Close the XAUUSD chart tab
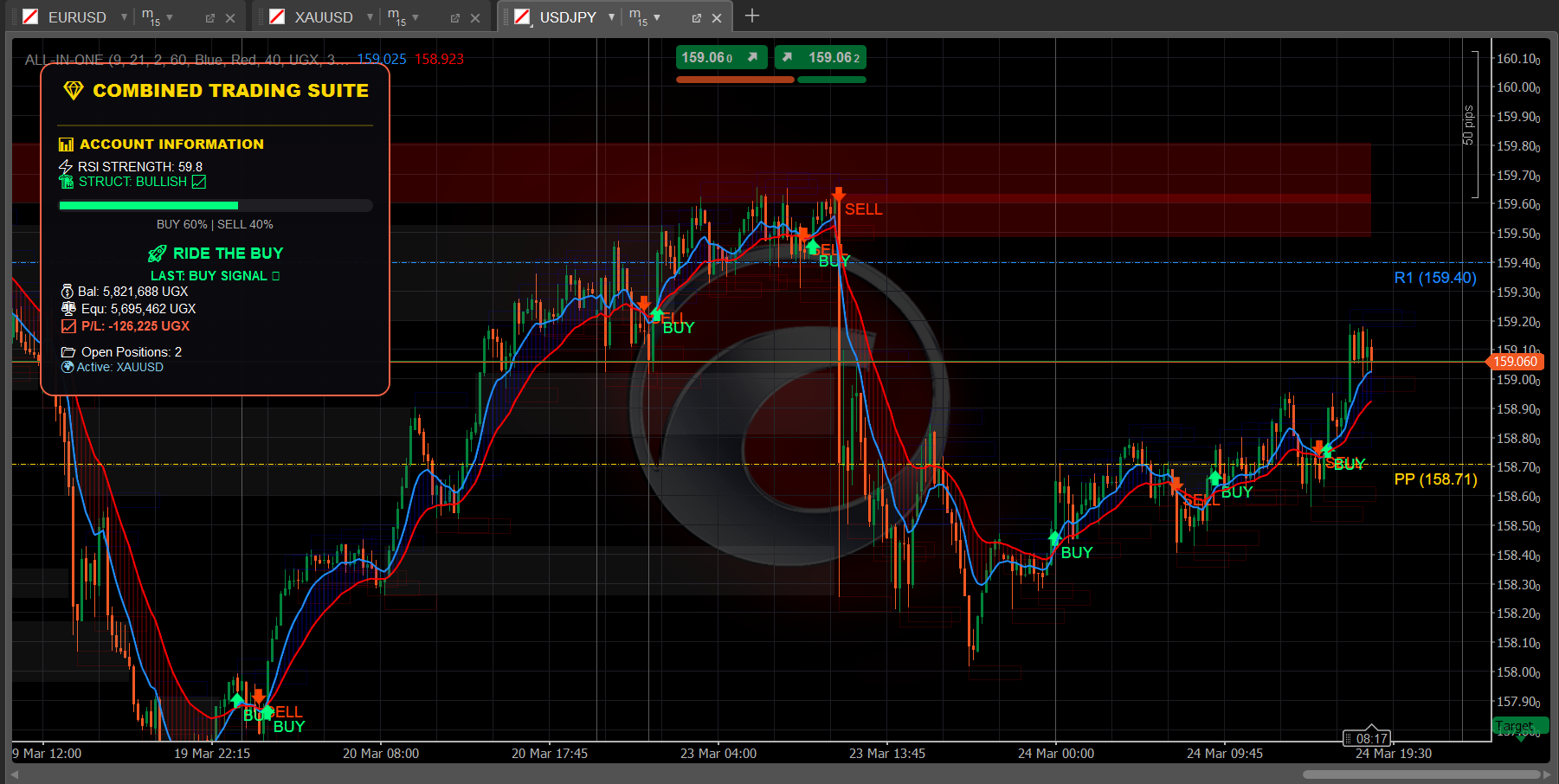This screenshot has height=784, width=1559. pos(475,18)
